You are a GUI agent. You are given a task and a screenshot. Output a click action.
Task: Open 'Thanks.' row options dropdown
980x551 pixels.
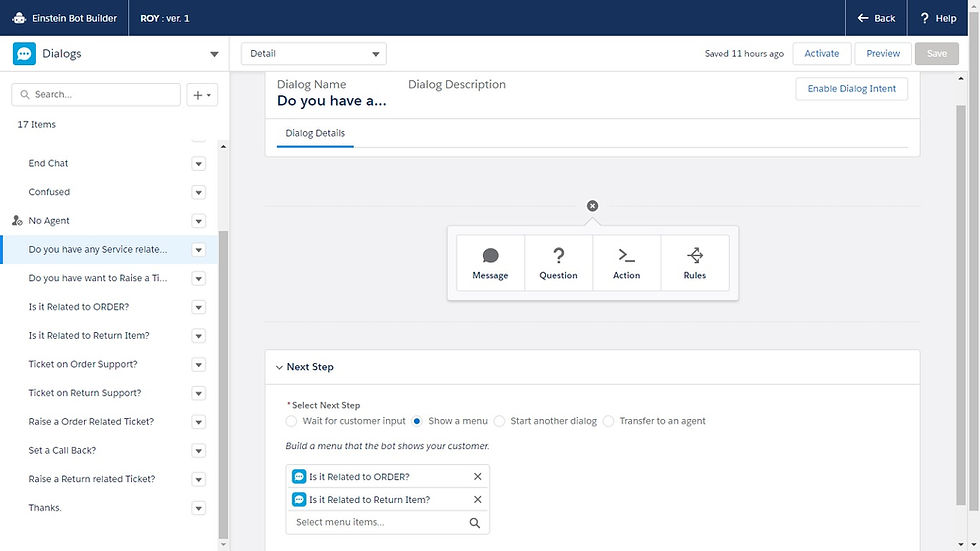click(199, 509)
